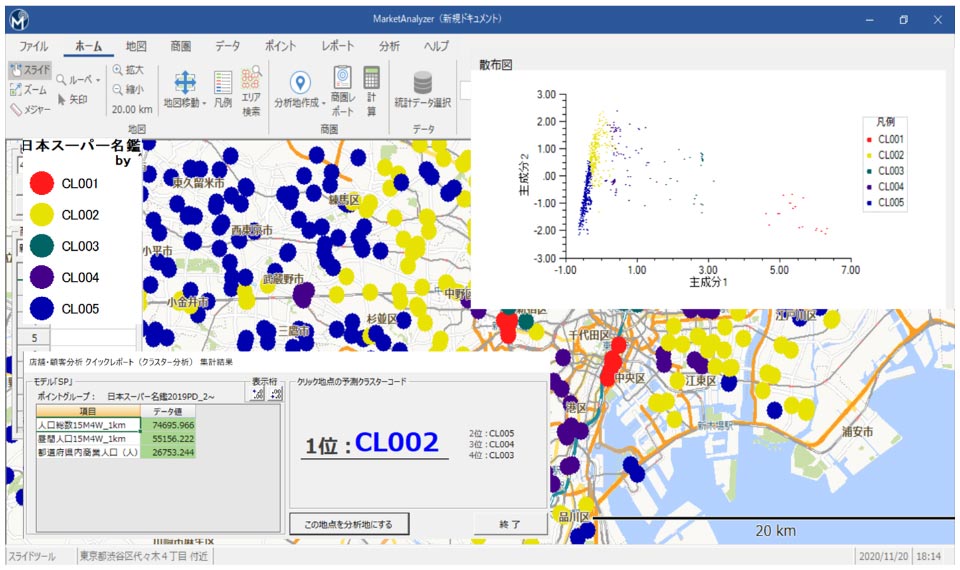Select the ズーム zoom tool
This screenshot has width=960, height=570.
pos(29,90)
